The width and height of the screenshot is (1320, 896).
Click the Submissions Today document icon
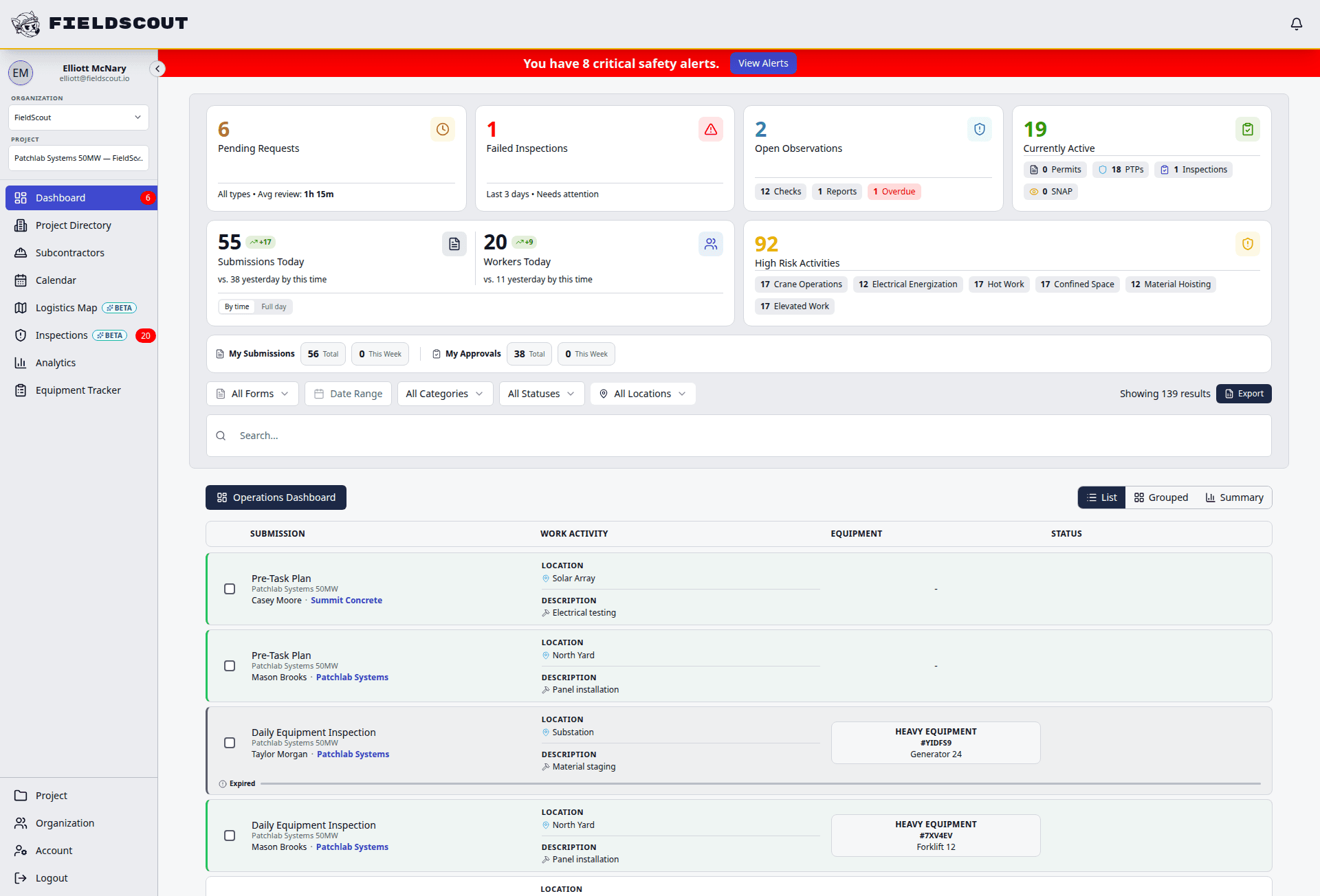point(454,244)
